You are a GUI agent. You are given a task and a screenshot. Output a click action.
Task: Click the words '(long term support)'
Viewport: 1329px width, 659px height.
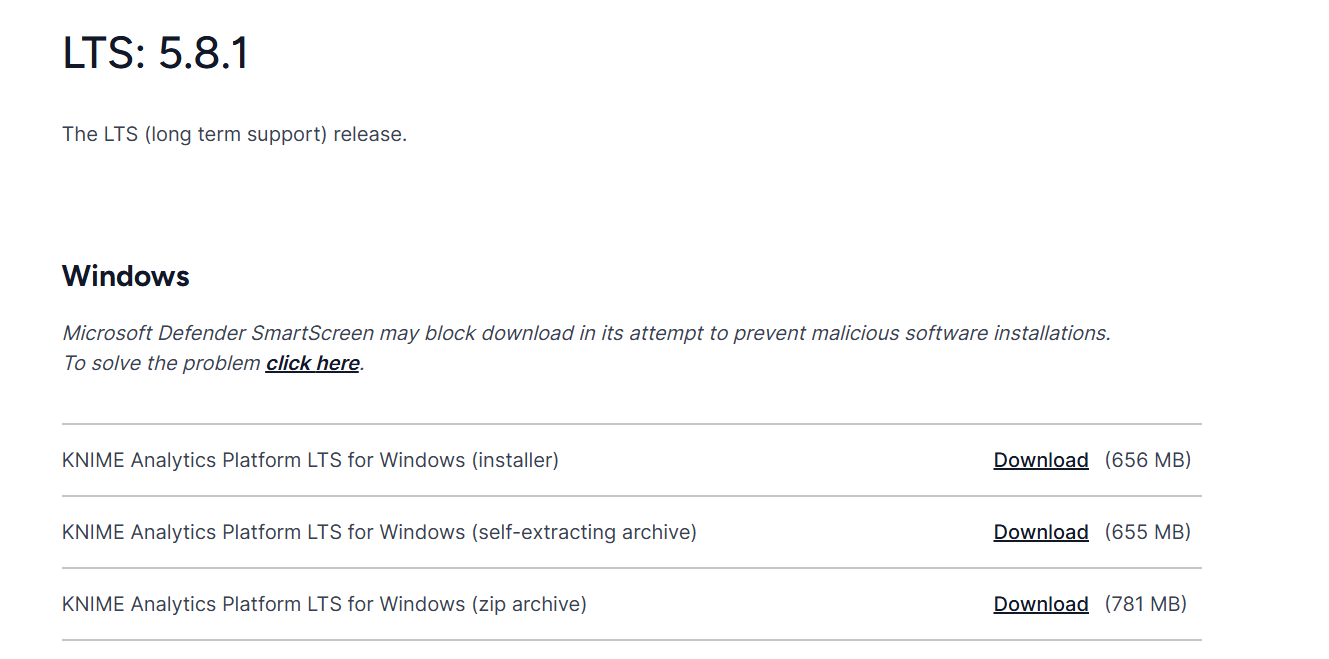coord(236,134)
